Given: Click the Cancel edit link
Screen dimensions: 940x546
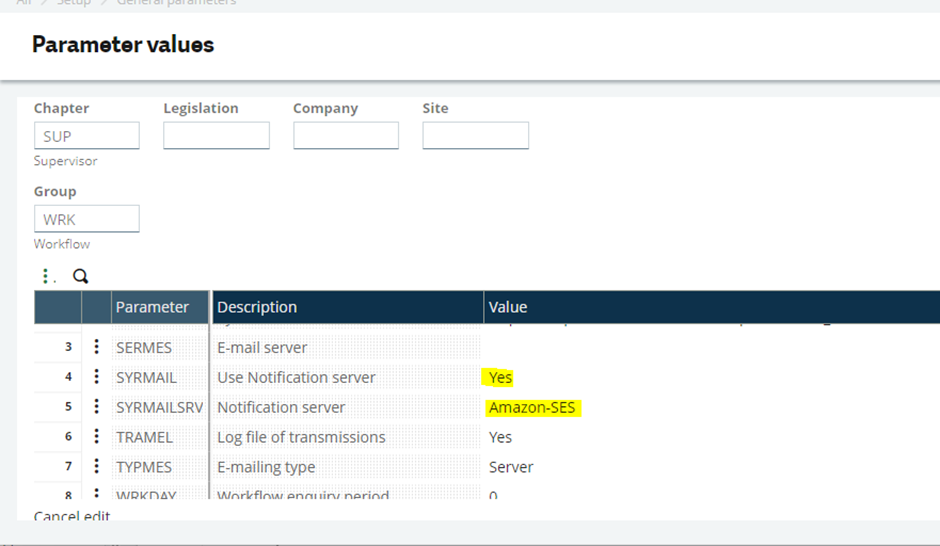Looking at the screenshot, I should click(x=72, y=516).
